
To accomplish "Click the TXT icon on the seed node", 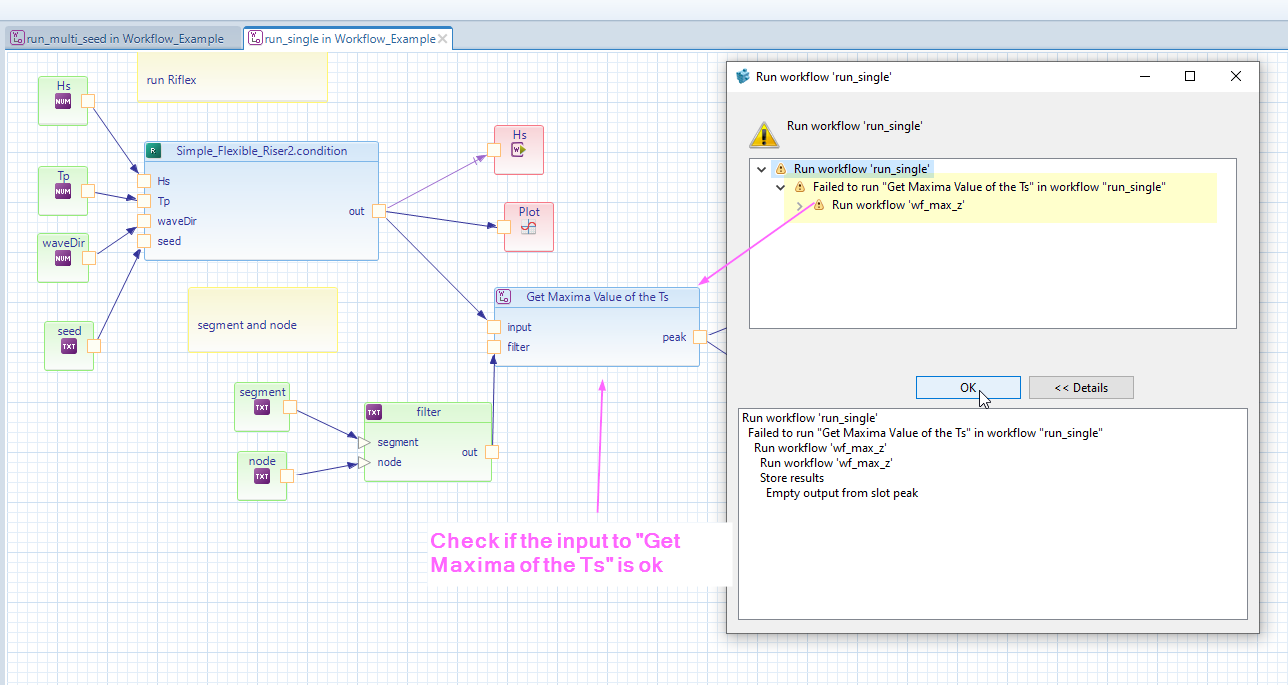I will click(x=69, y=346).
